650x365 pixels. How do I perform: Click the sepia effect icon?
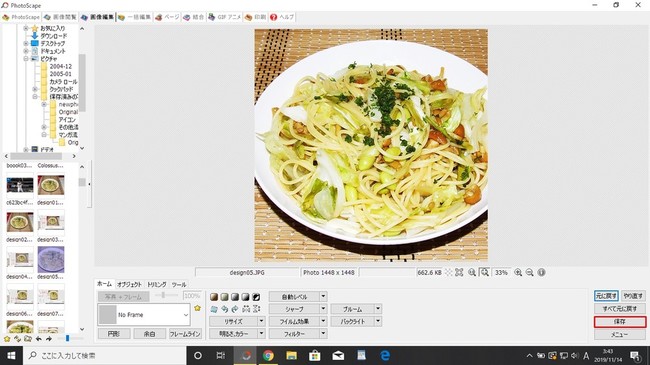tap(214, 297)
